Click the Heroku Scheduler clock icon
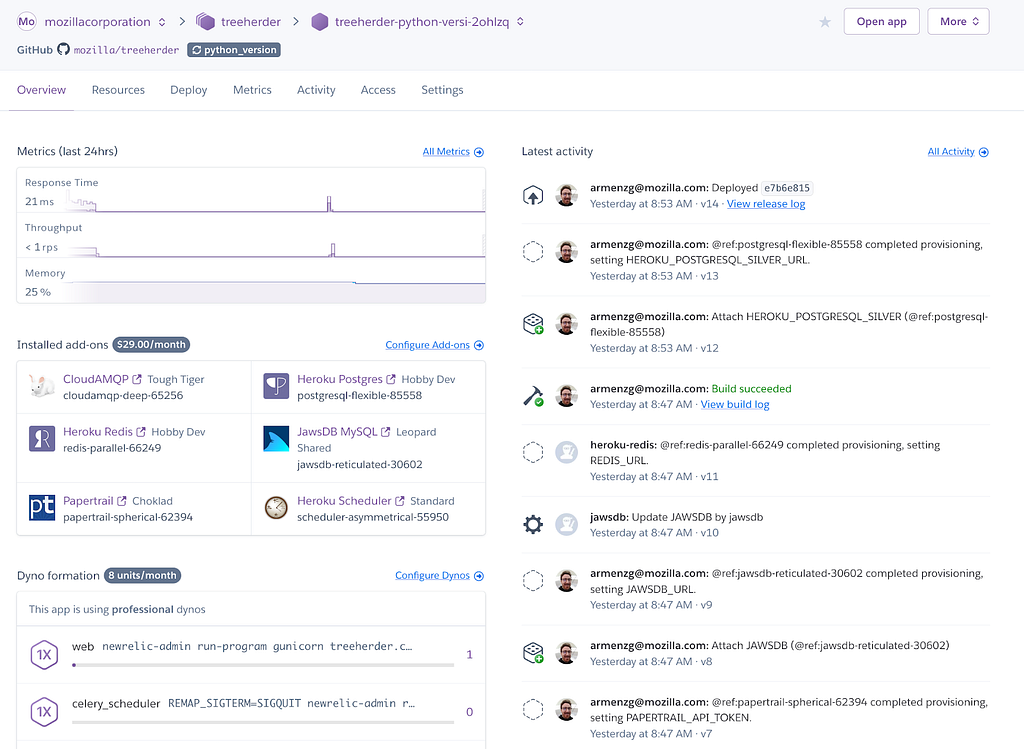 click(x=276, y=507)
